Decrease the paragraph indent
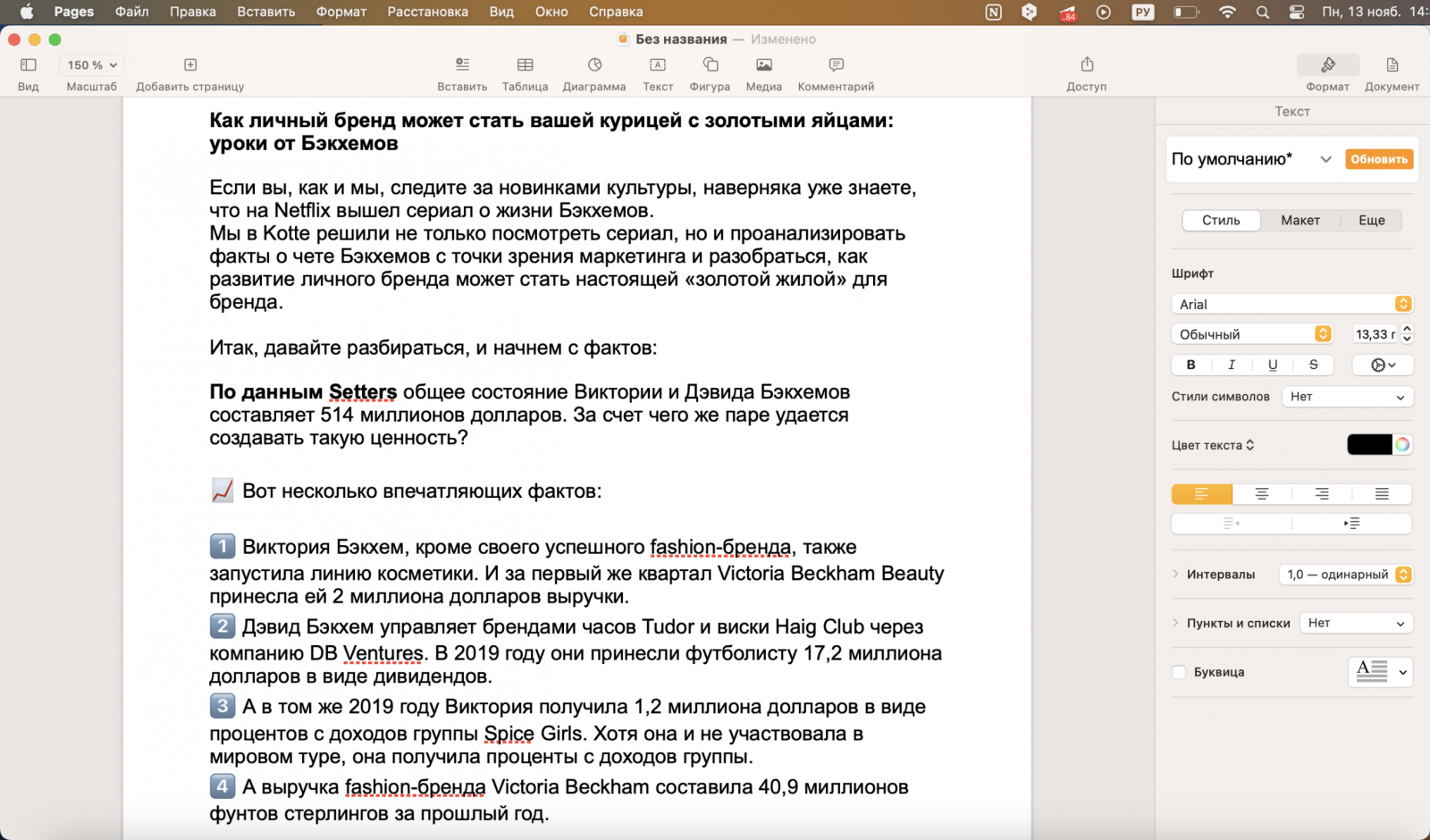This screenshot has height=840, width=1430. pyautogui.click(x=1232, y=524)
